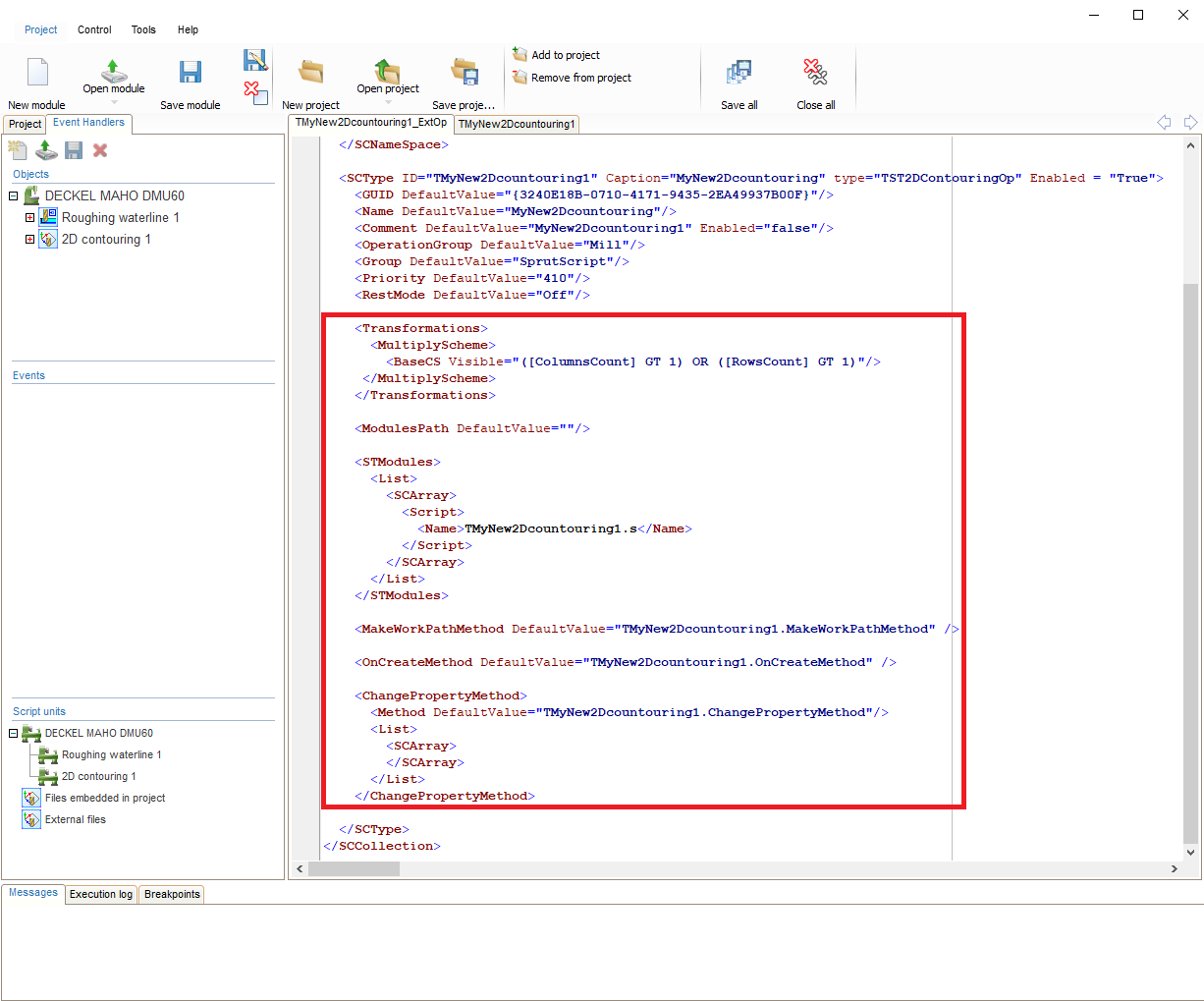Click the New project folder icon

coord(311,73)
